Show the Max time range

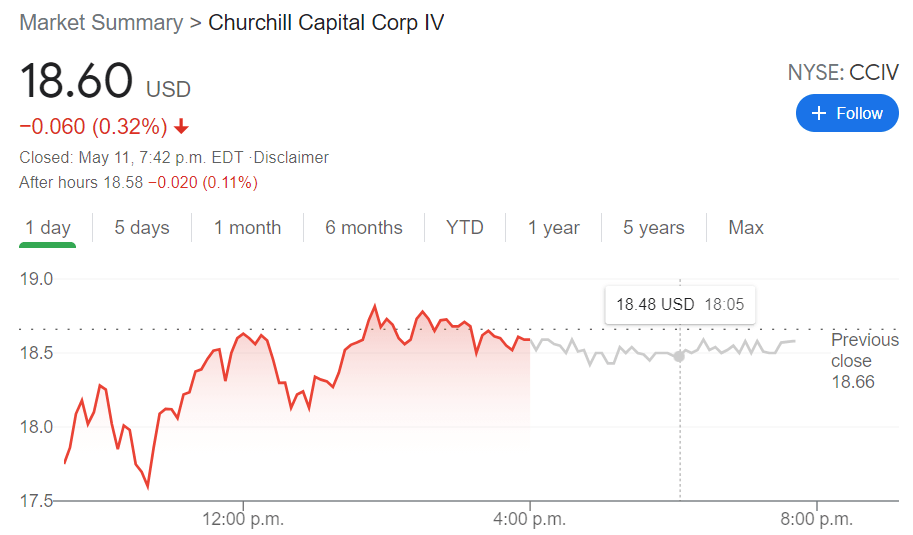click(746, 228)
